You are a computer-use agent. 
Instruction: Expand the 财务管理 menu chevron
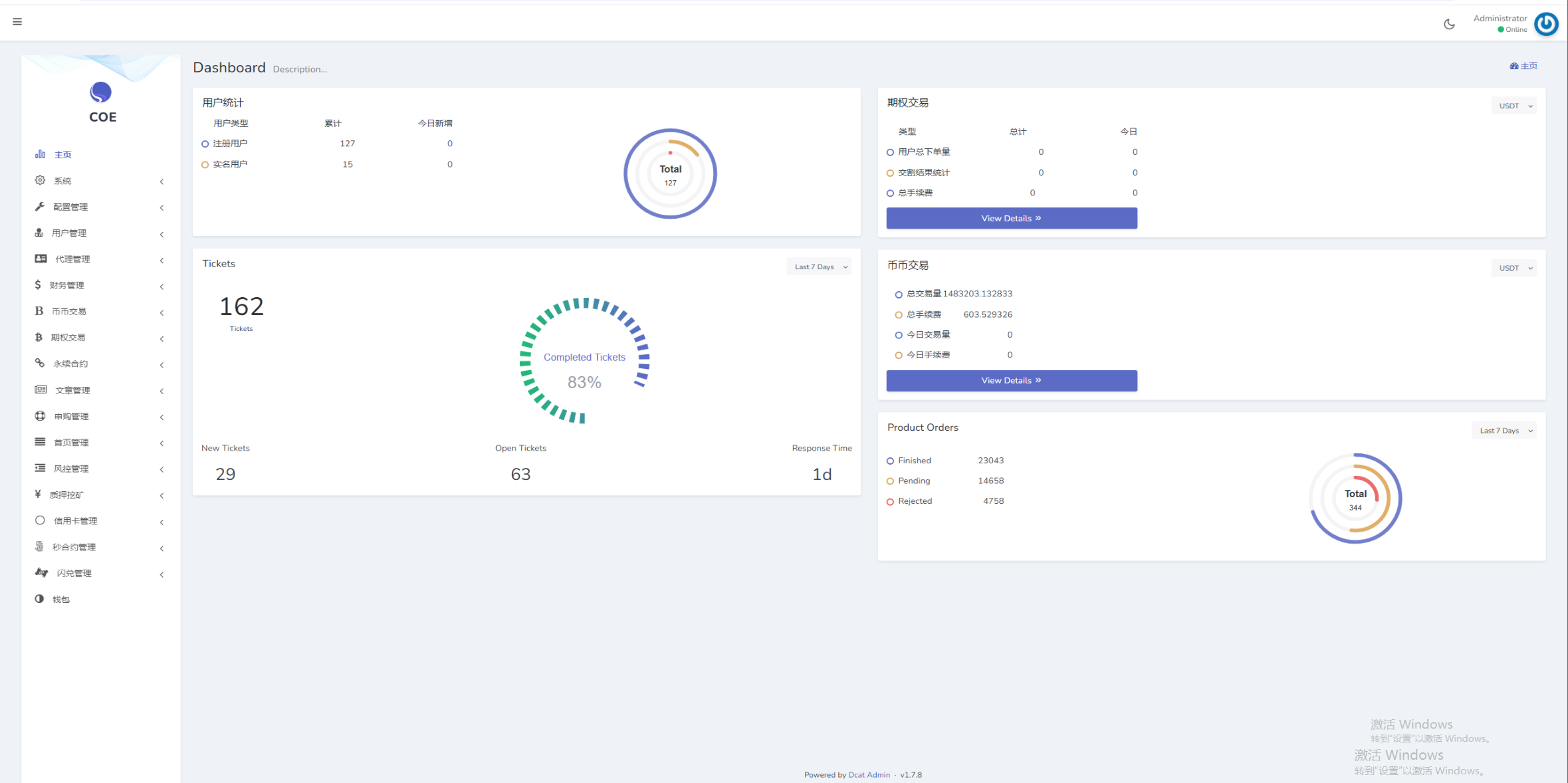coord(162,286)
